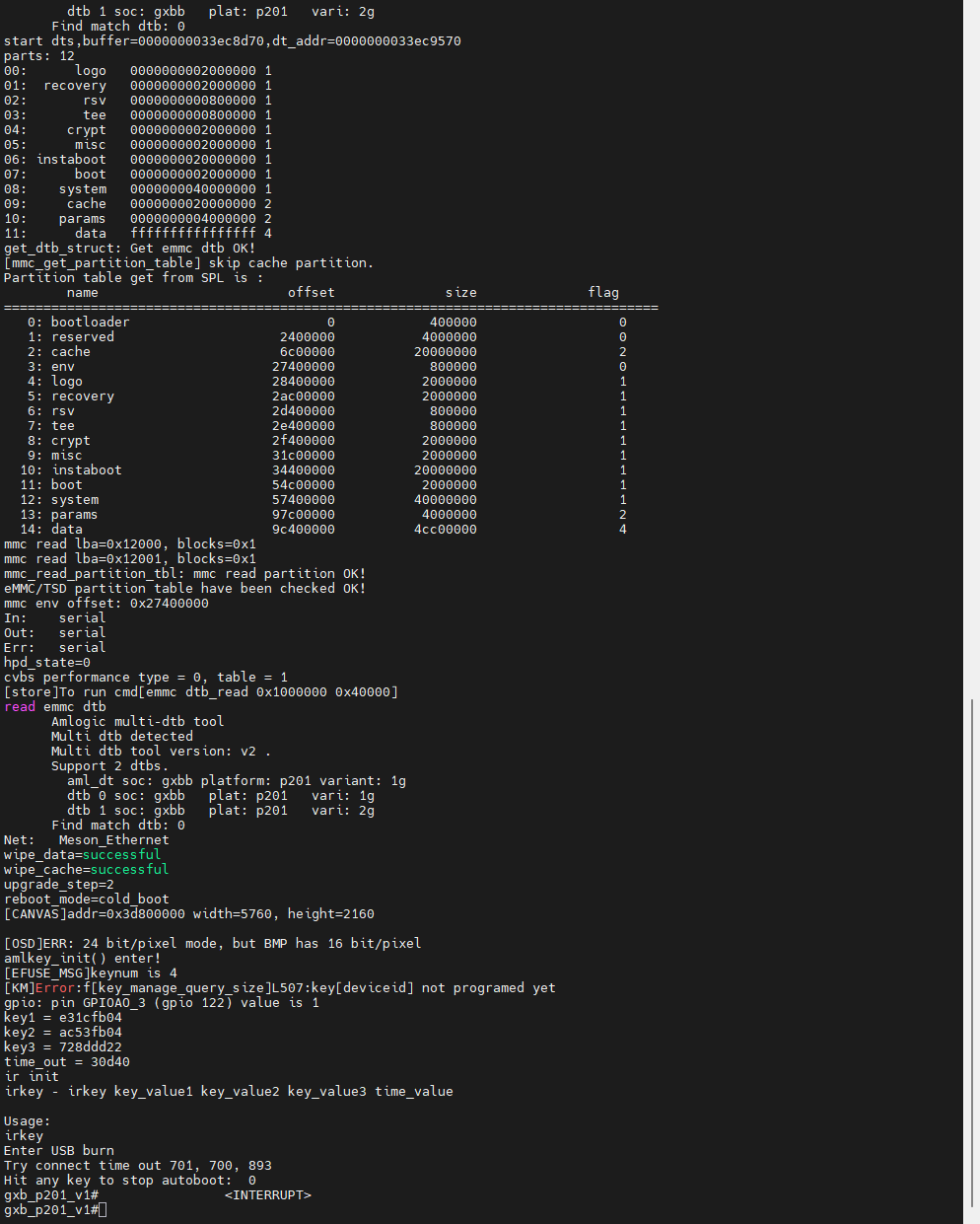Click the 'flag' column header

[603, 293]
